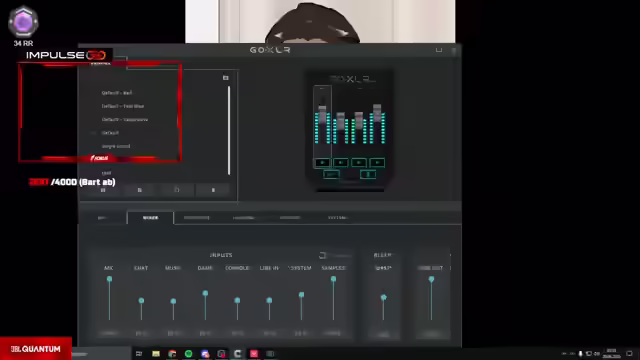Click third mute button on the device image
This screenshot has width=640, height=360.
click(359, 163)
